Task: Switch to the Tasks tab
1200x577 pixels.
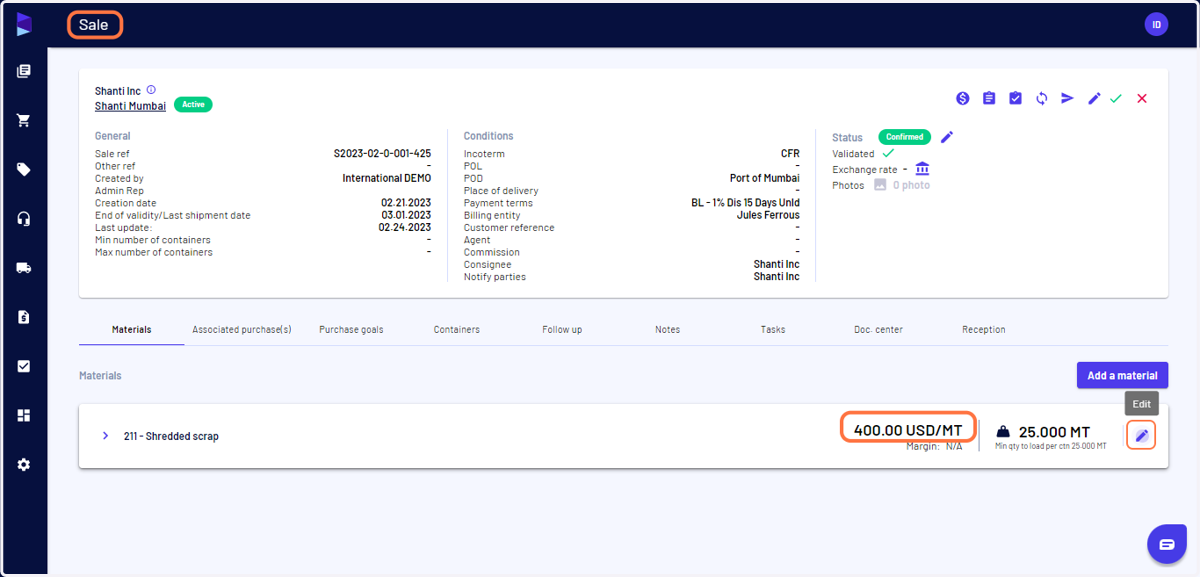Action: point(773,329)
